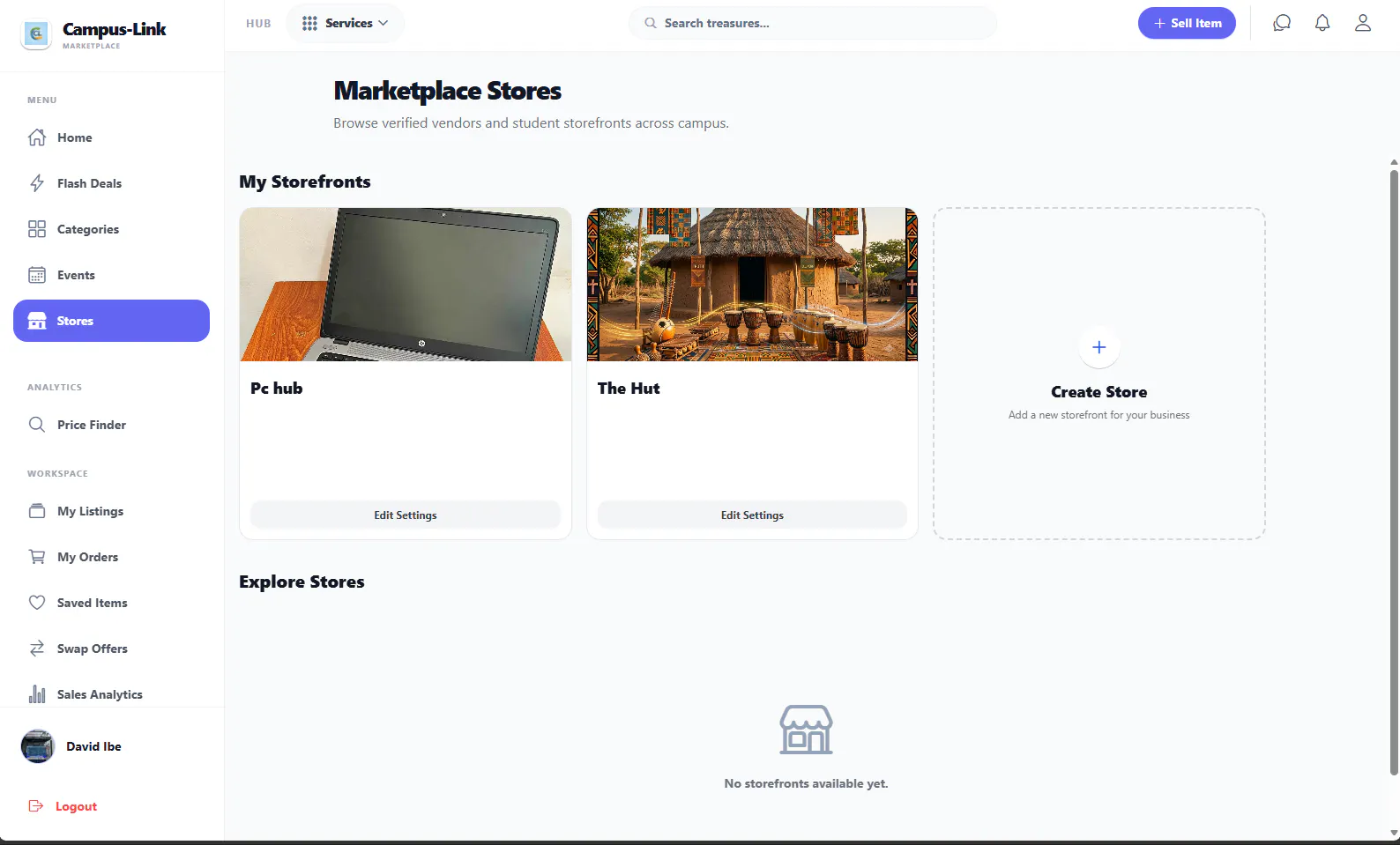Click the Saved Items heart icon
Image resolution: width=1400 pixels, height=845 pixels.
37,603
